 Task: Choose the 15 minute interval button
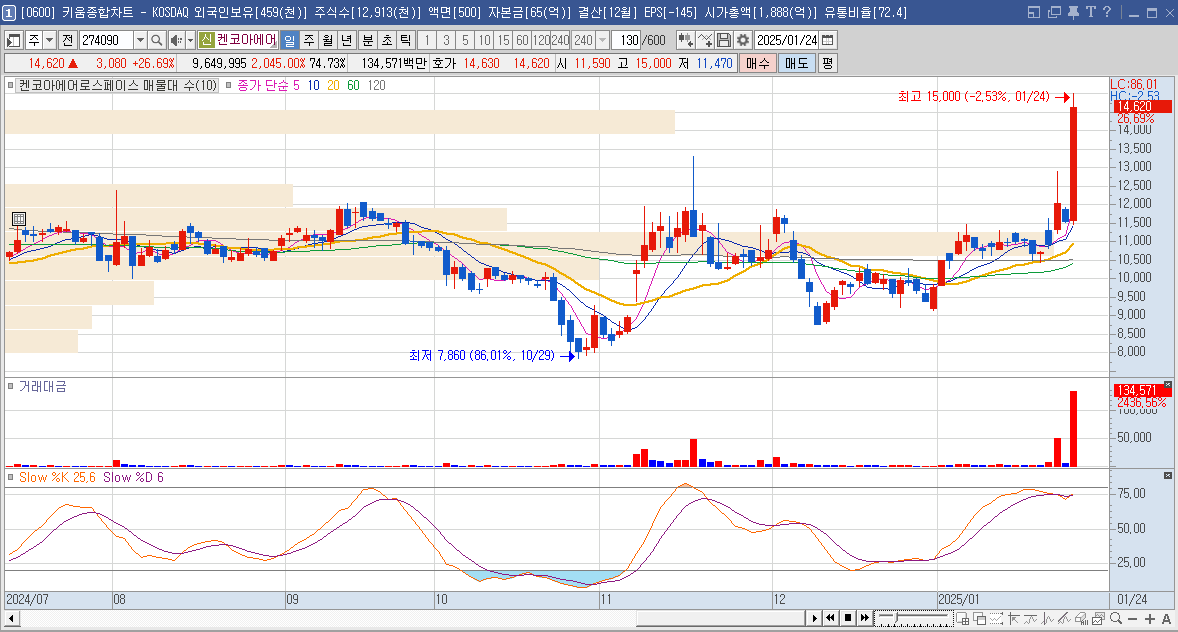pos(503,40)
